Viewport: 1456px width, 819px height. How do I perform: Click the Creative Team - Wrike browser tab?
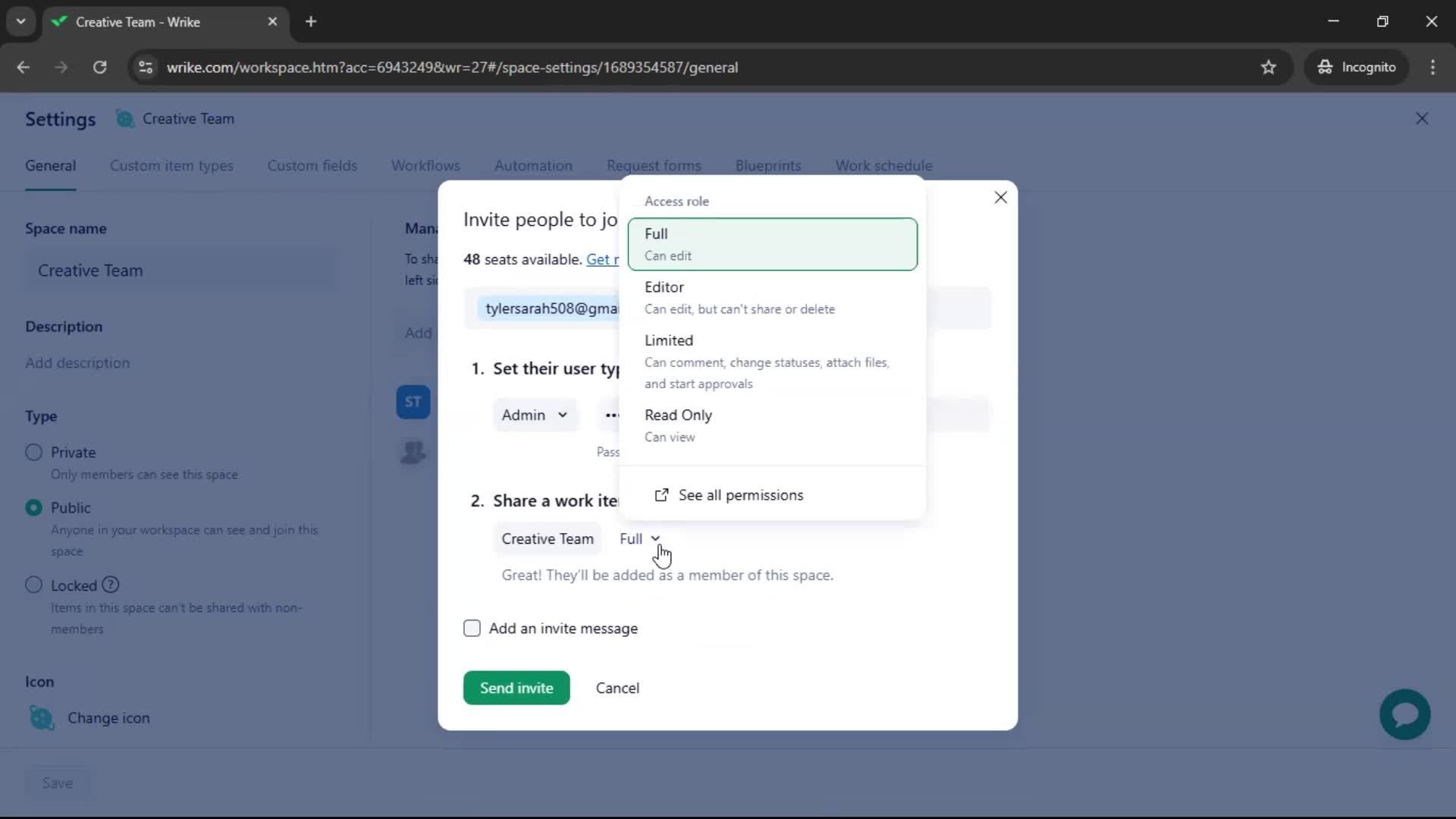click(x=165, y=22)
